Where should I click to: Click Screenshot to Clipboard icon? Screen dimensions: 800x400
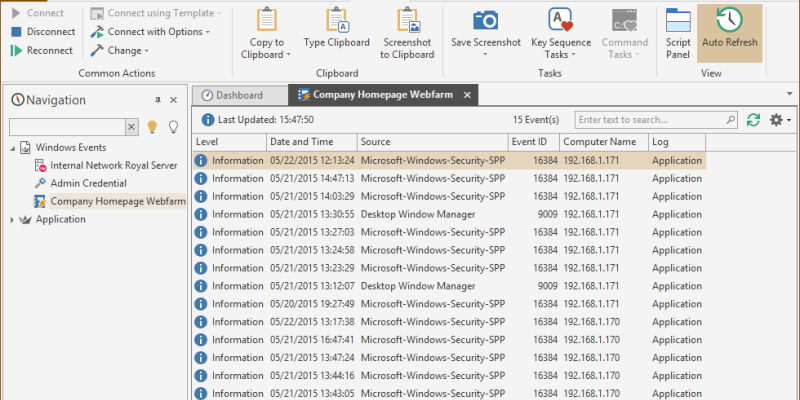(x=406, y=21)
